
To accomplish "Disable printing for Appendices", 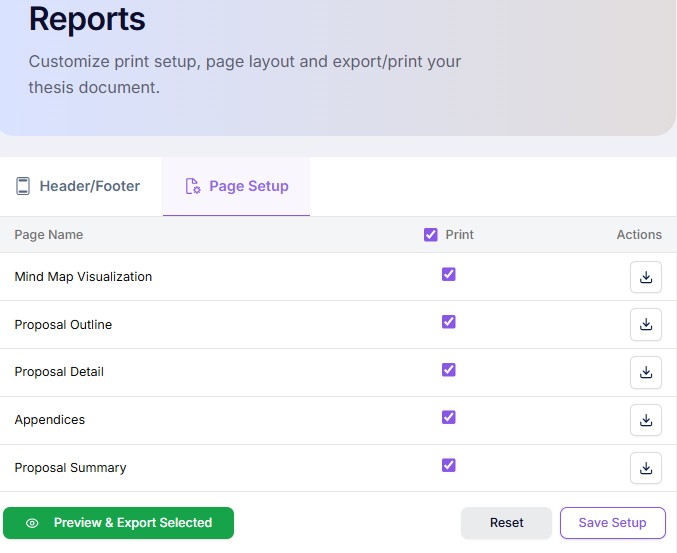I will click(x=449, y=417).
